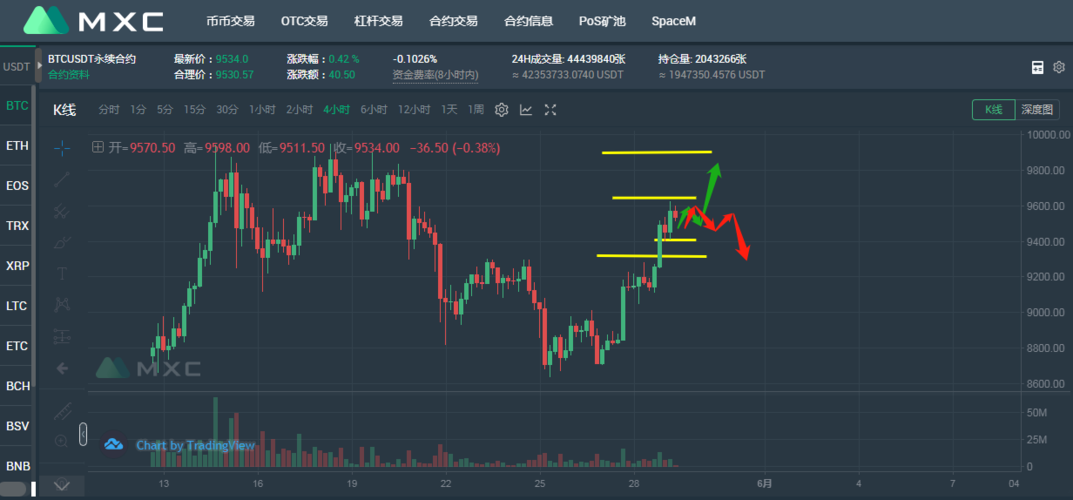This screenshot has height=500, width=1073.
Task: Select ETH in the coin list
Action: (x=17, y=146)
